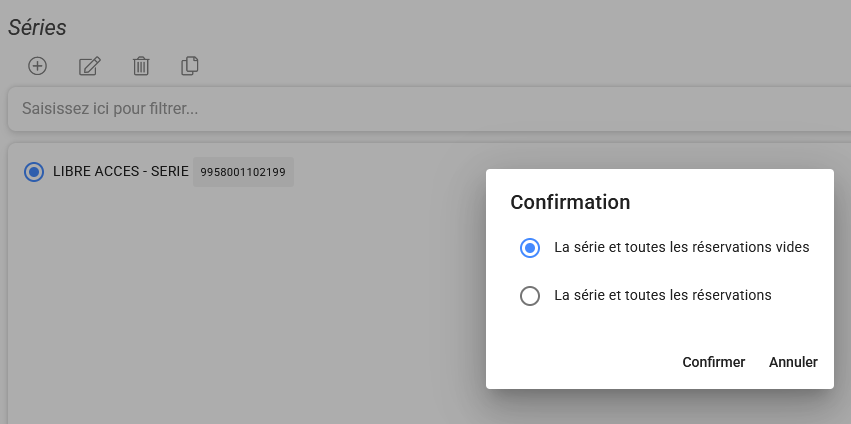Image resolution: width=851 pixels, height=424 pixels.
Task: Click the delete series trash icon
Action: [141, 66]
